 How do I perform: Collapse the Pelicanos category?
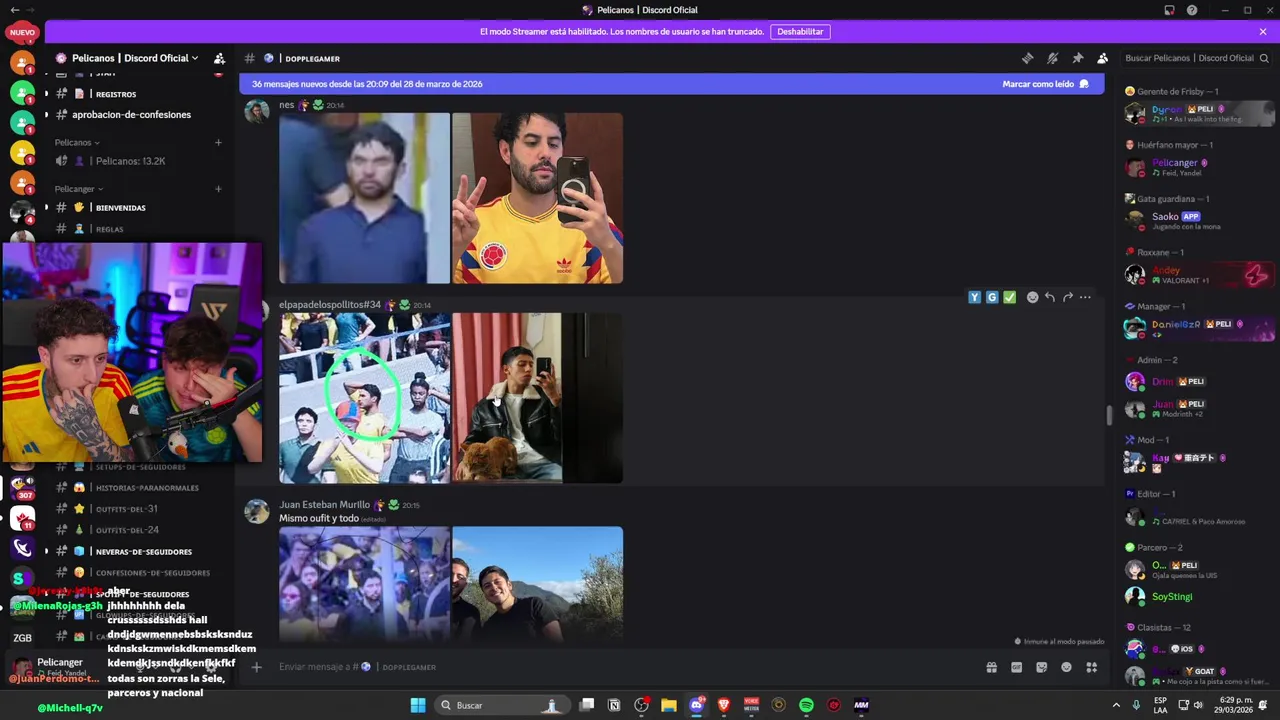point(77,142)
